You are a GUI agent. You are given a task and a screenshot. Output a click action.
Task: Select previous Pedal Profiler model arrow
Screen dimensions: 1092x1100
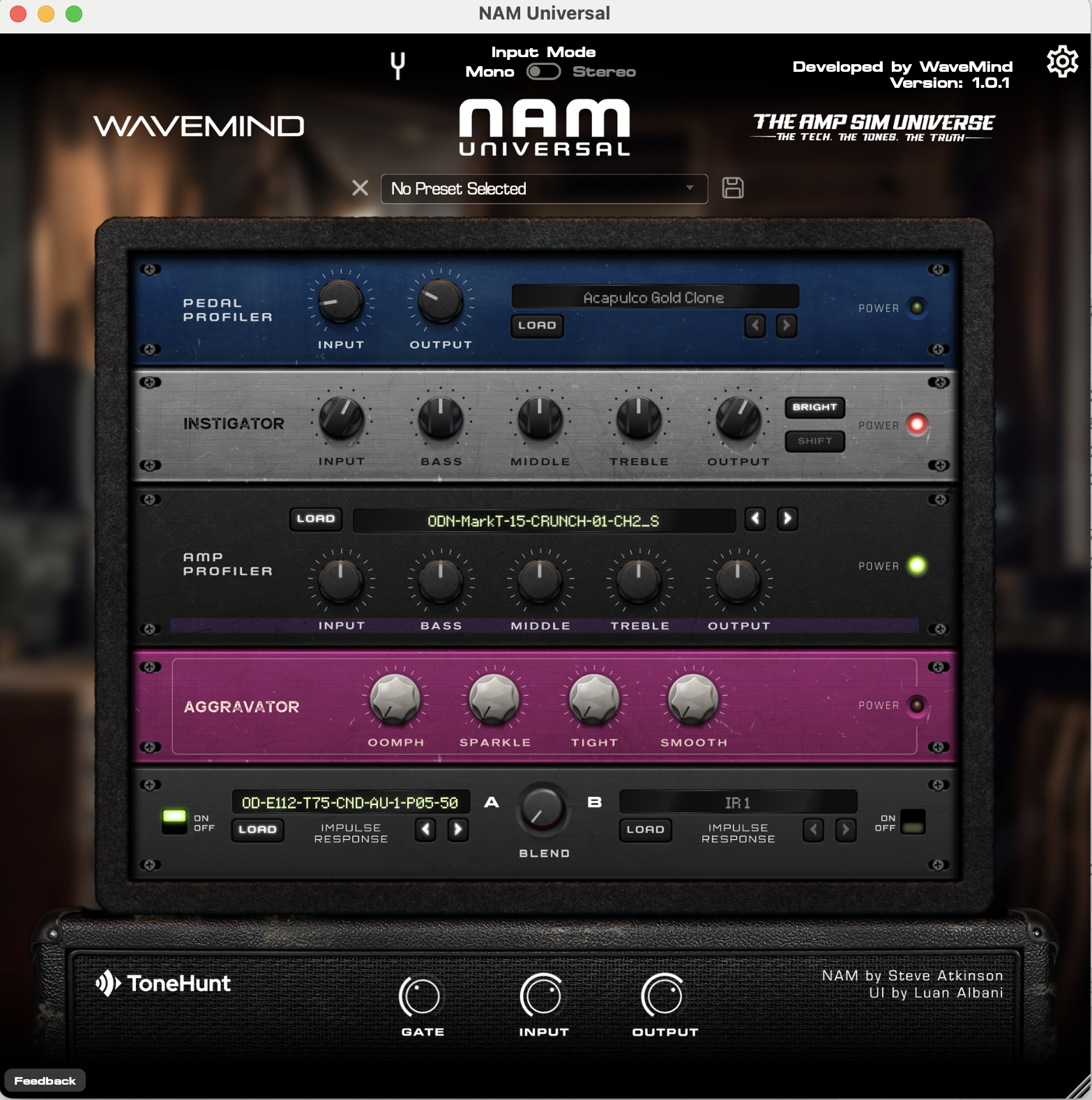click(x=755, y=326)
